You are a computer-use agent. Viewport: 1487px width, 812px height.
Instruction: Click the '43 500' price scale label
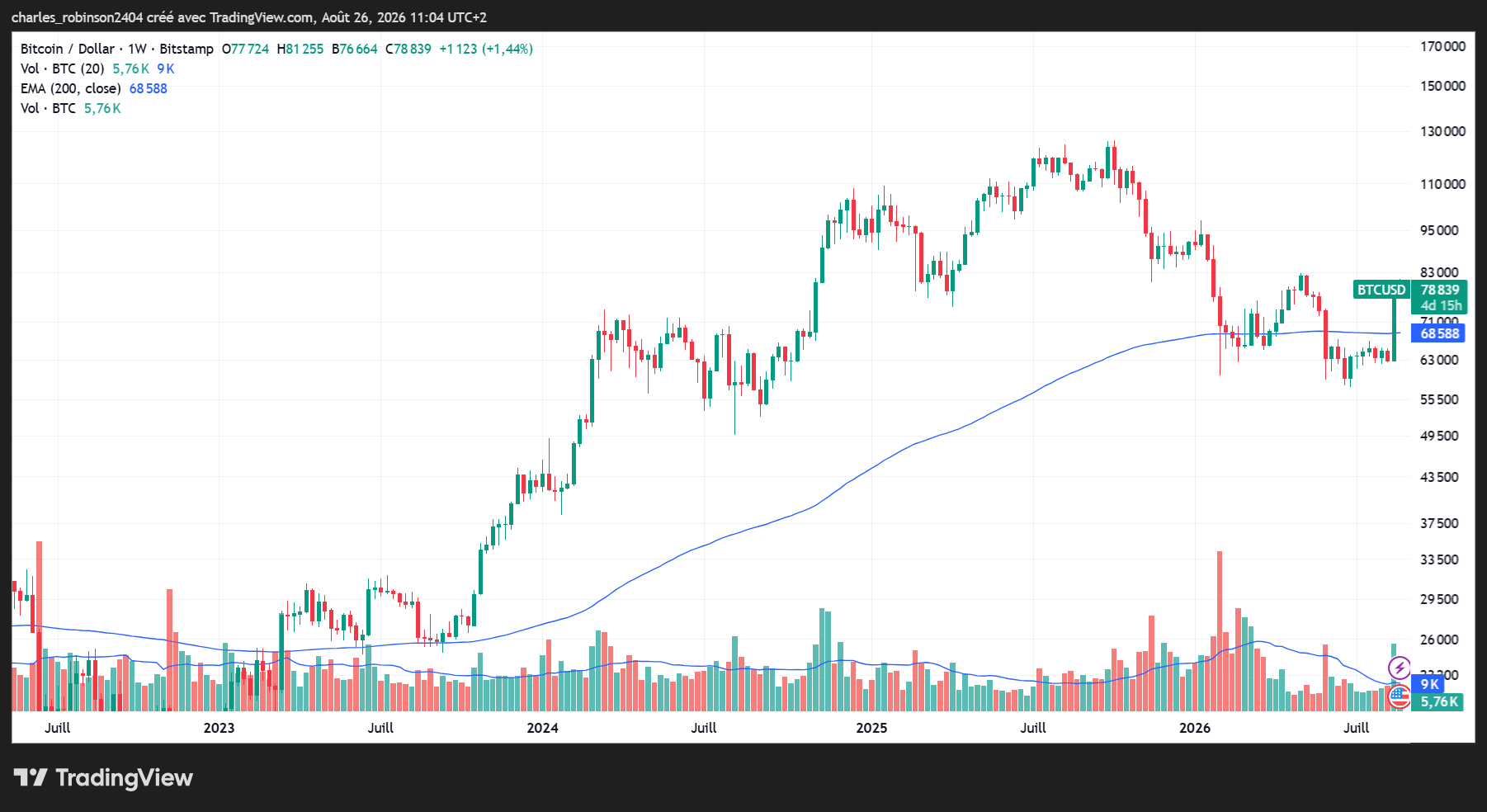pos(1439,477)
